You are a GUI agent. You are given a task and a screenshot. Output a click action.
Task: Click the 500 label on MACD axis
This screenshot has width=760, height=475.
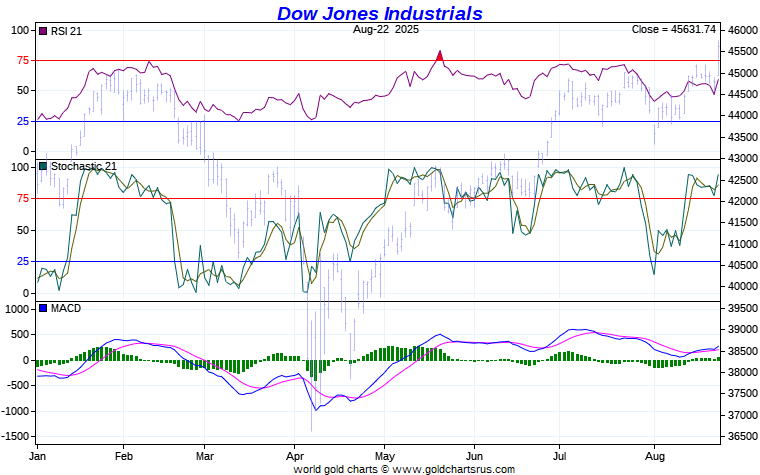(x=20, y=334)
